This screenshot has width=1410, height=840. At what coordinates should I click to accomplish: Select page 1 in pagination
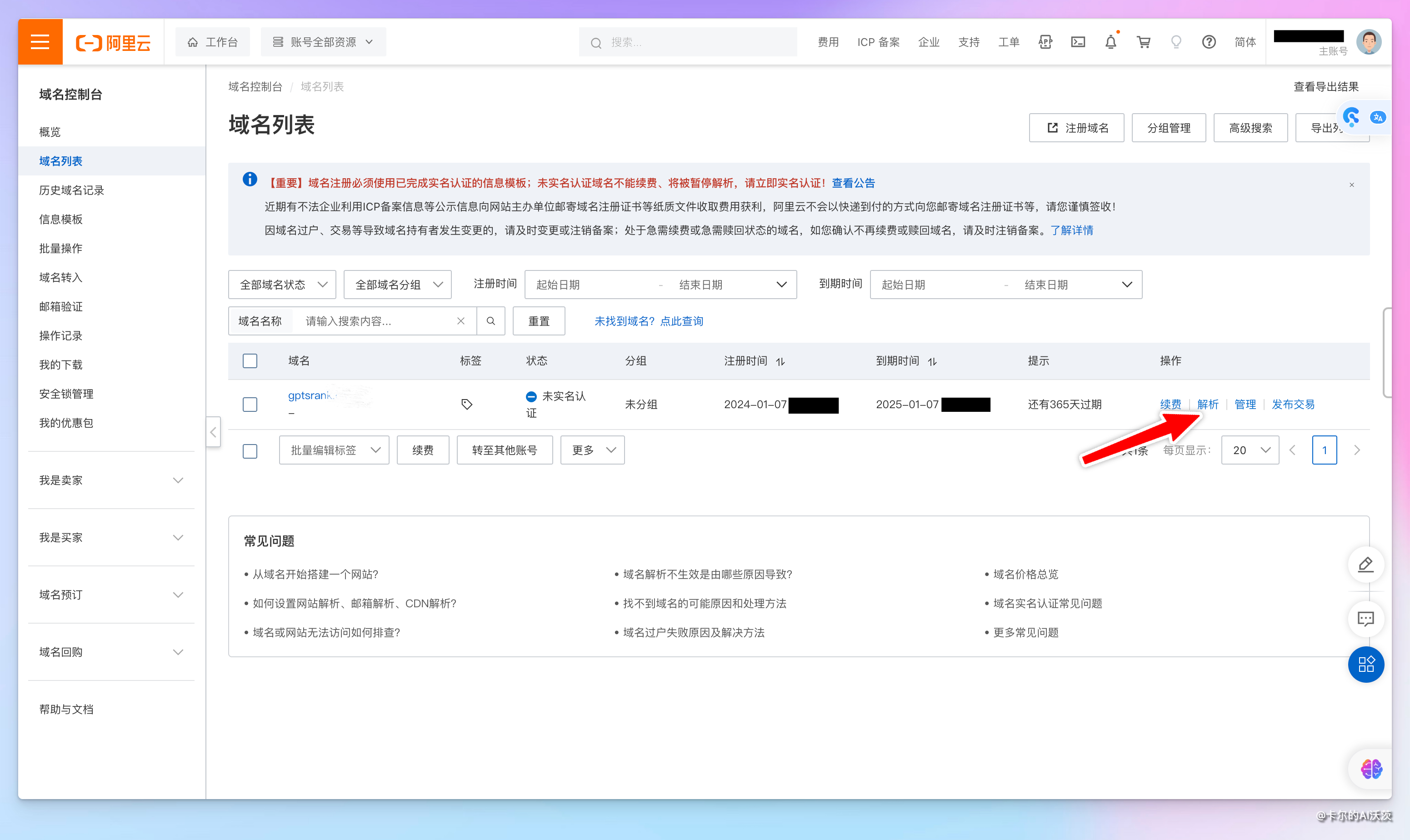point(1325,450)
